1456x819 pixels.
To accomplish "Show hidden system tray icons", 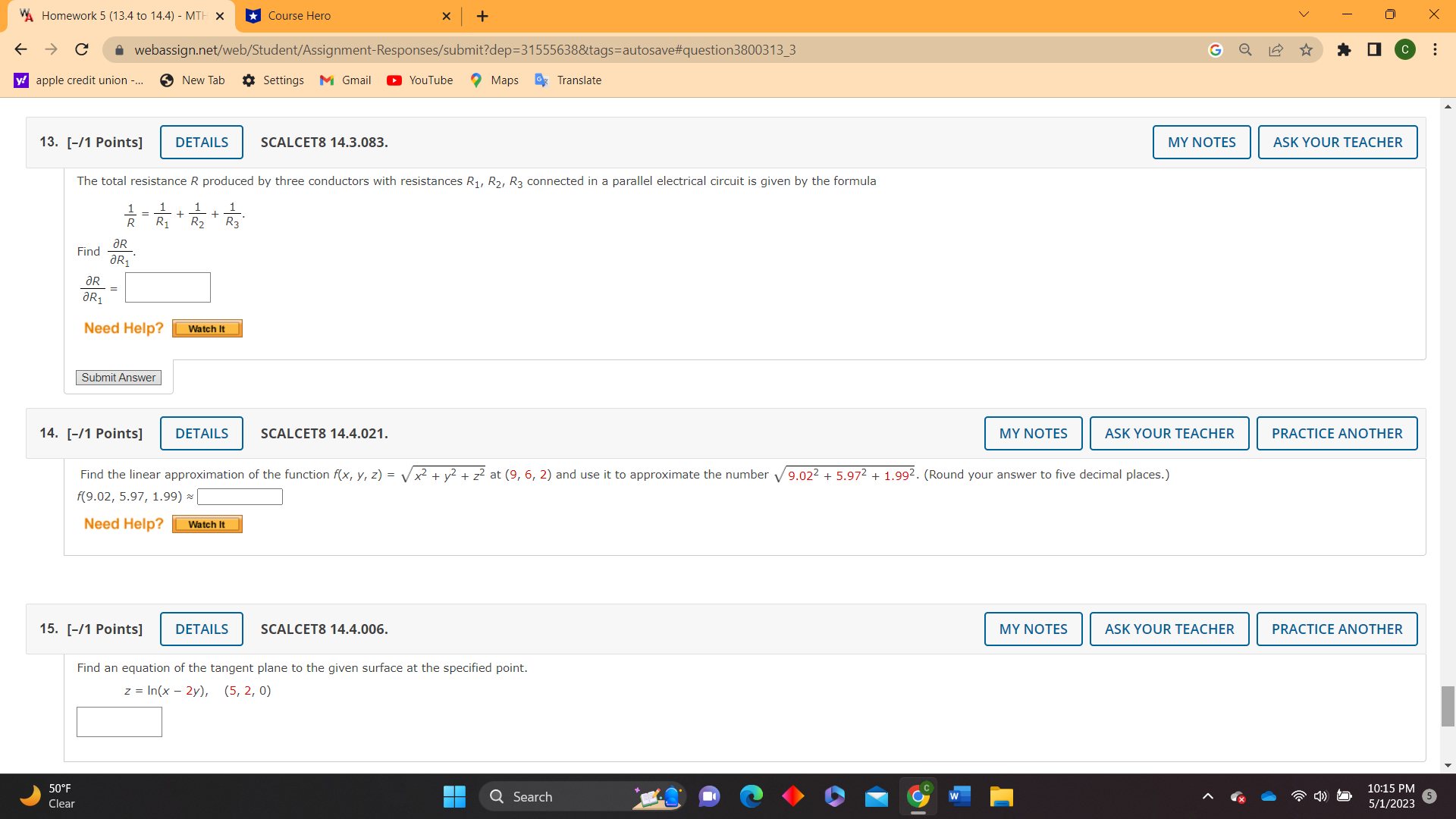I will pos(1208,796).
